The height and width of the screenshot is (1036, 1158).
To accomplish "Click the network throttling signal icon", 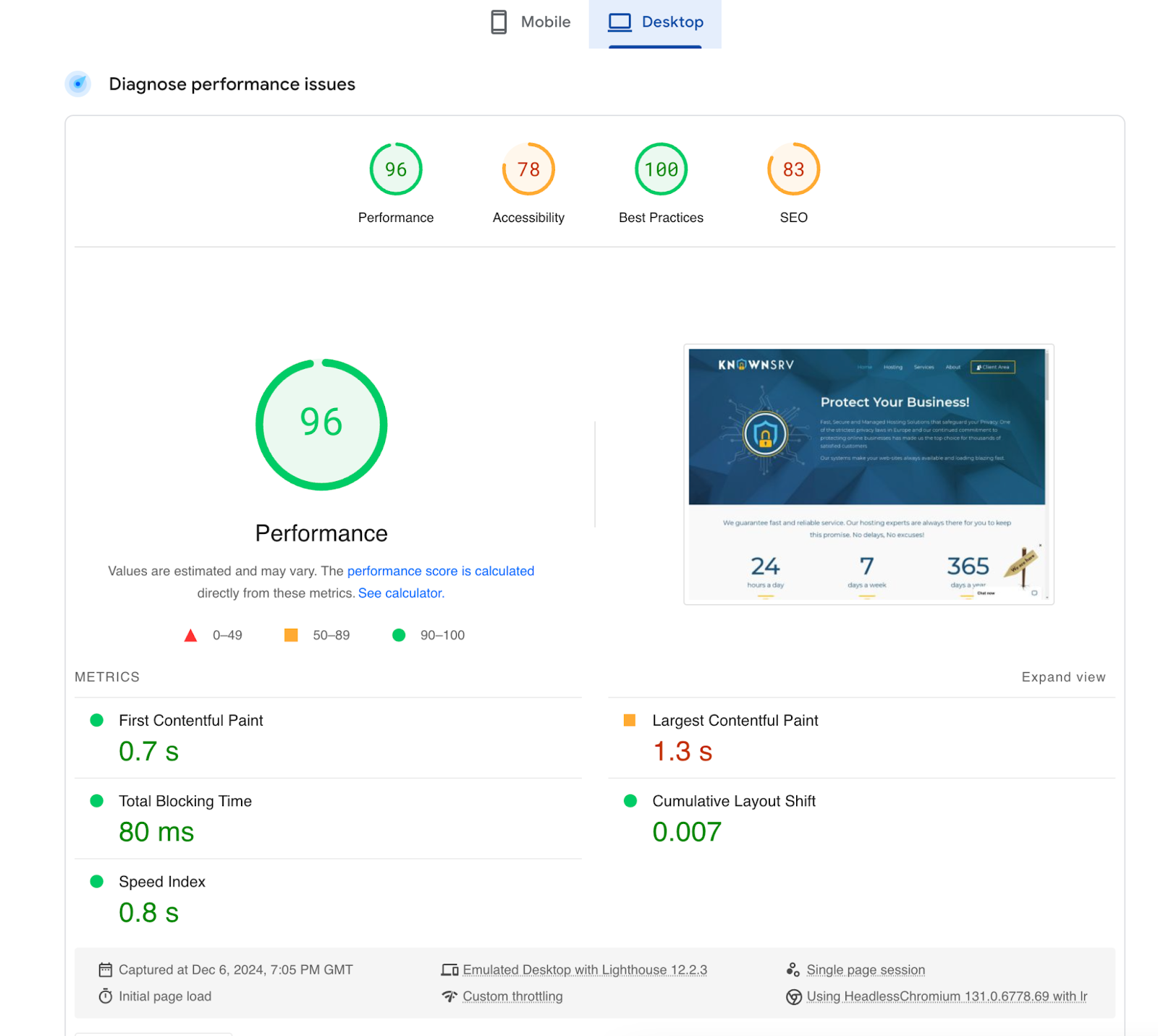I will pyautogui.click(x=449, y=996).
